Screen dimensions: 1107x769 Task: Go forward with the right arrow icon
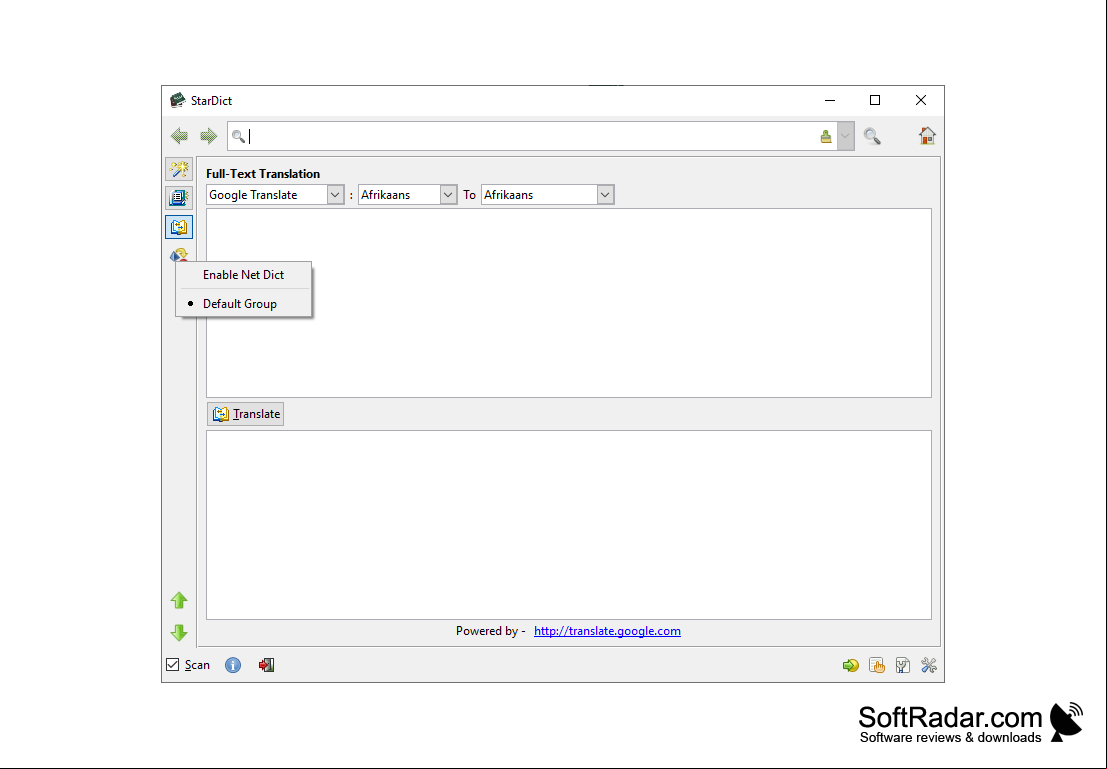coord(208,136)
